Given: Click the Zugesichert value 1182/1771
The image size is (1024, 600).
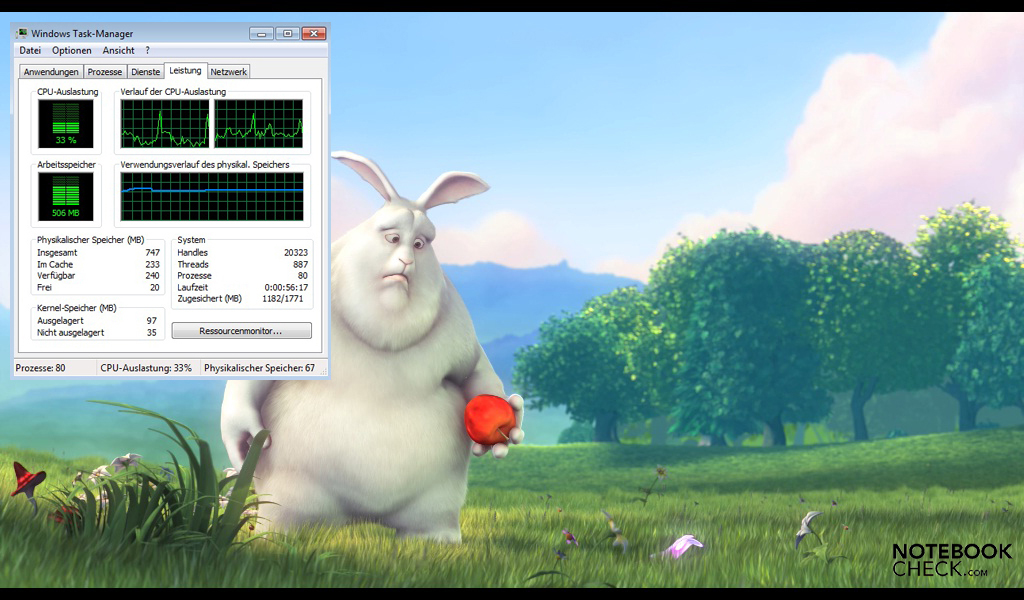Looking at the screenshot, I should pyautogui.click(x=283, y=298).
